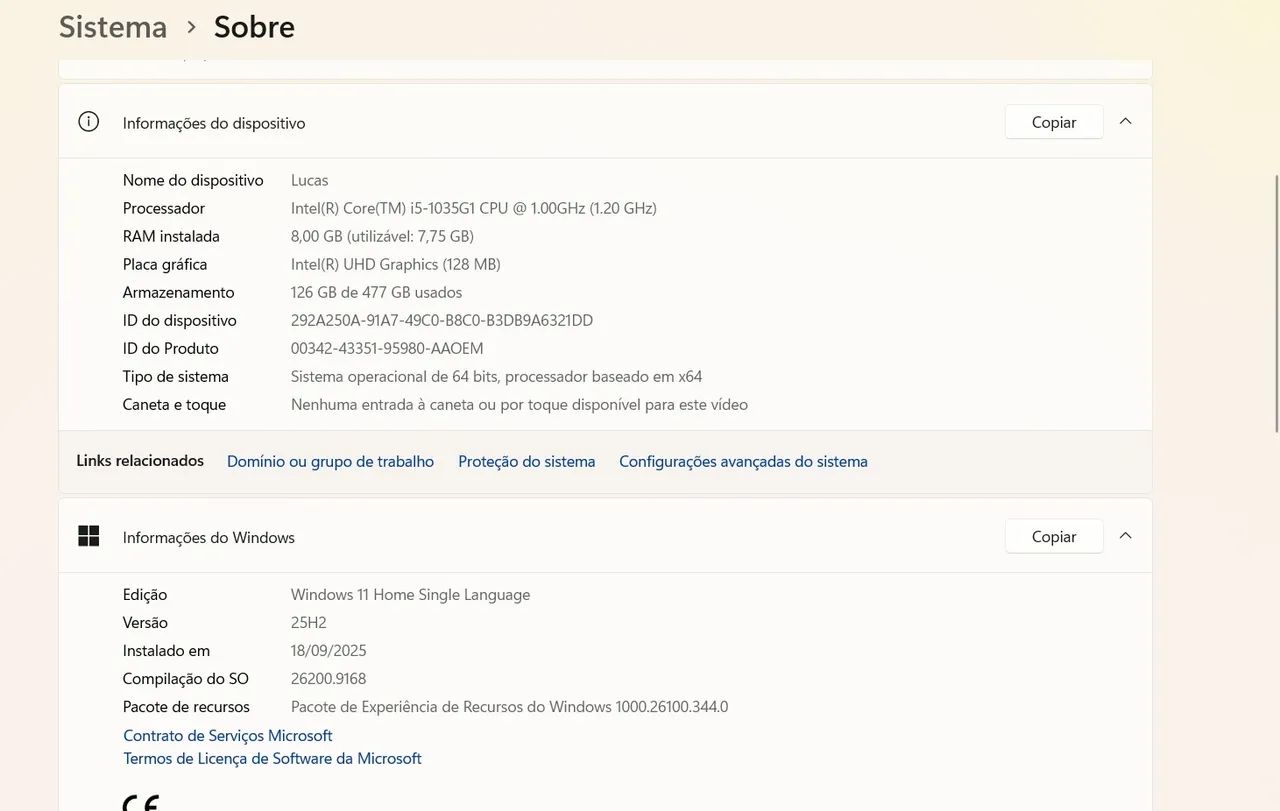Click the Links relacionados label
The height and width of the screenshot is (811, 1280).
(140, 460)
